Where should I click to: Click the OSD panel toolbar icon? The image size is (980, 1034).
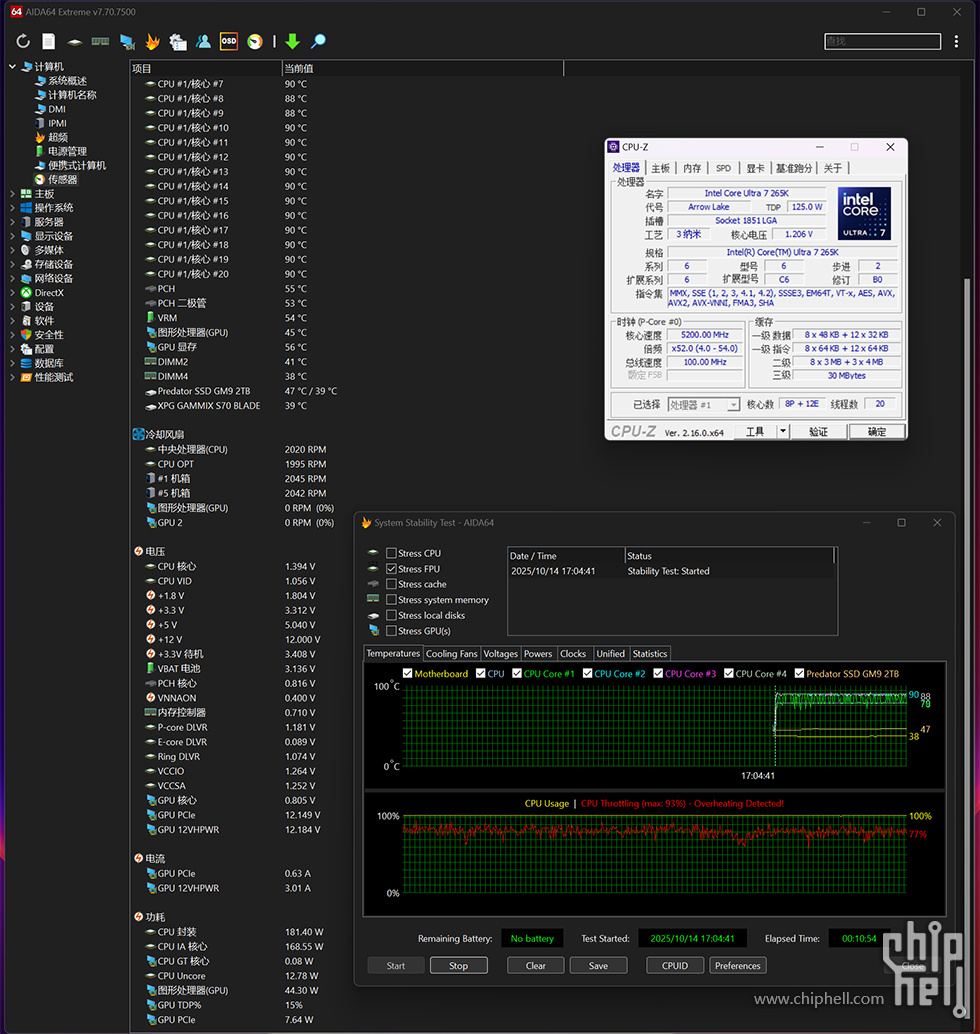[x=229, y=42]
